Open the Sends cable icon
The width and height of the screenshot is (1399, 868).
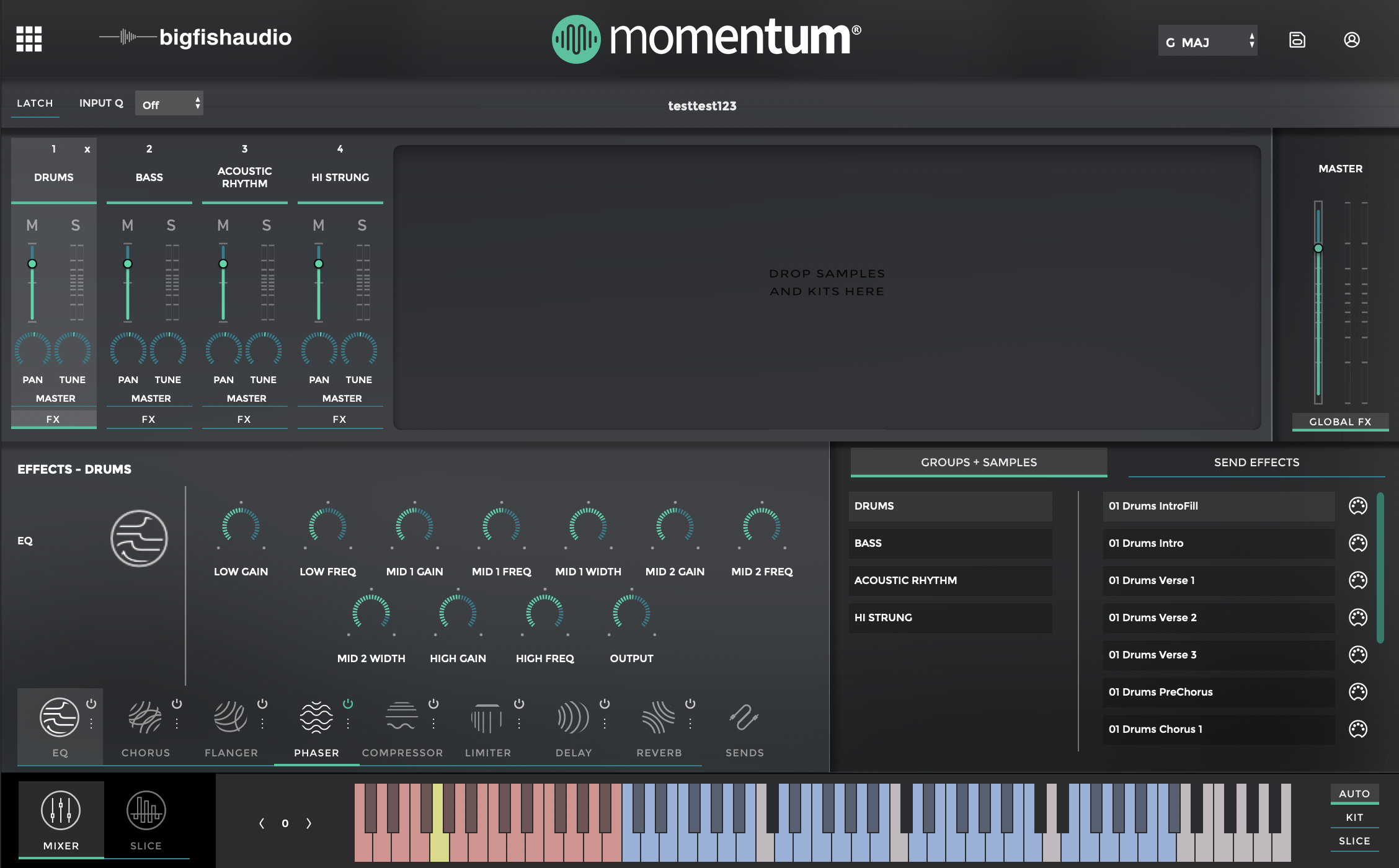coord(744,718)
